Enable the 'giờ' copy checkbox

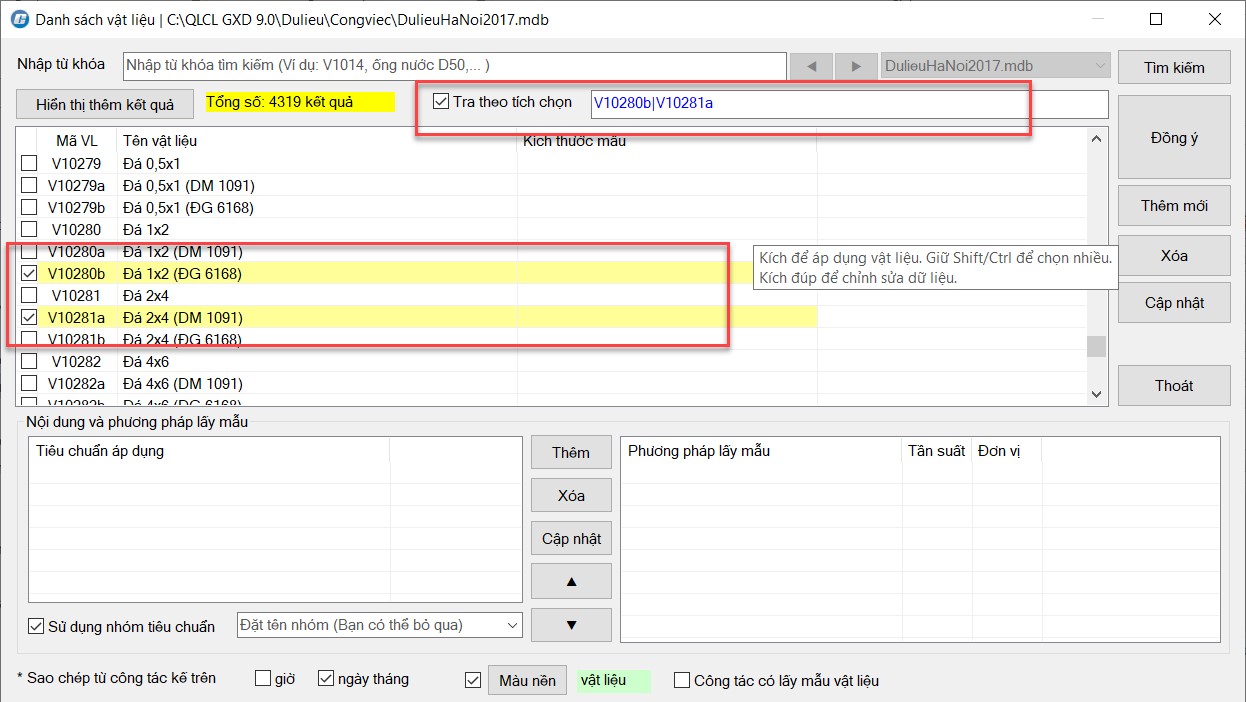(x=264, y=679)
